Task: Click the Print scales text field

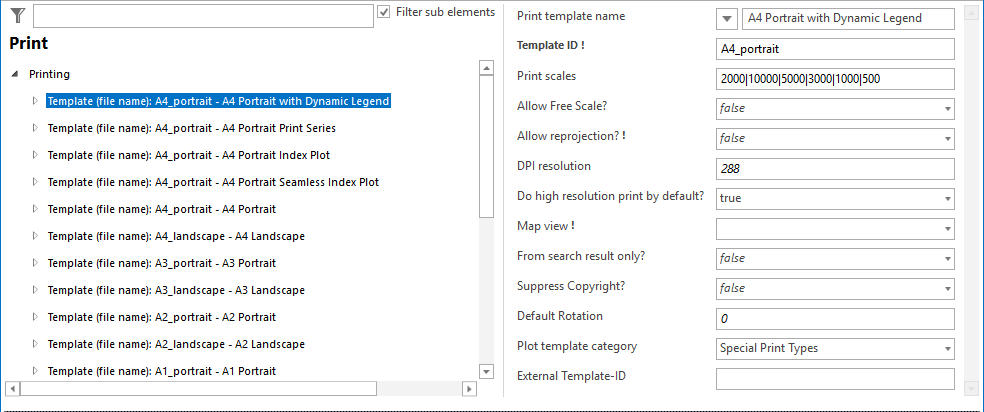Action: pyautogui.click(x=835, y=78)
